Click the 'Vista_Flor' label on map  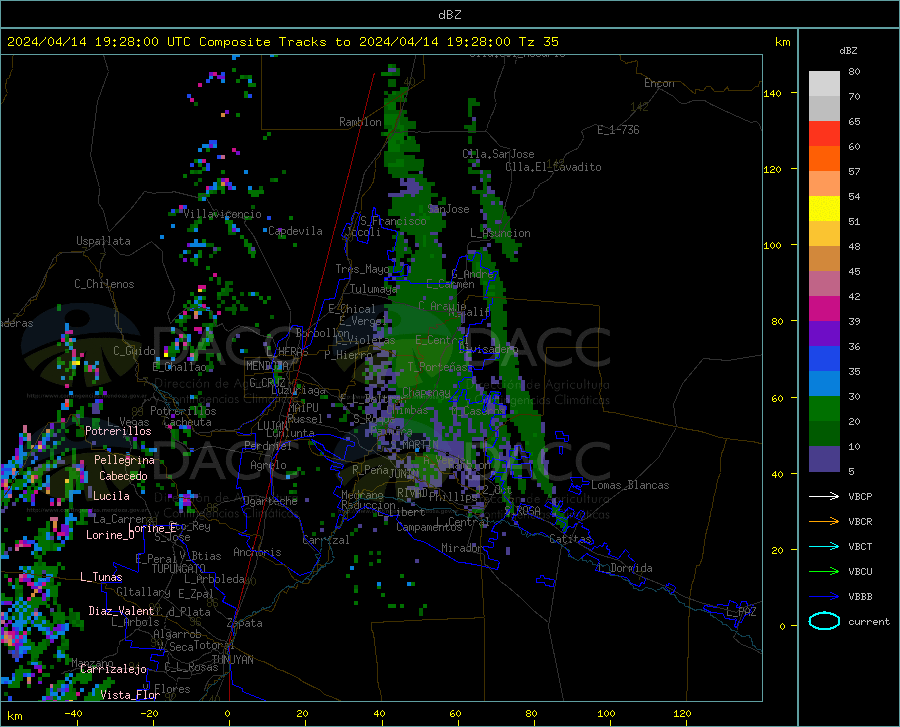130,695
